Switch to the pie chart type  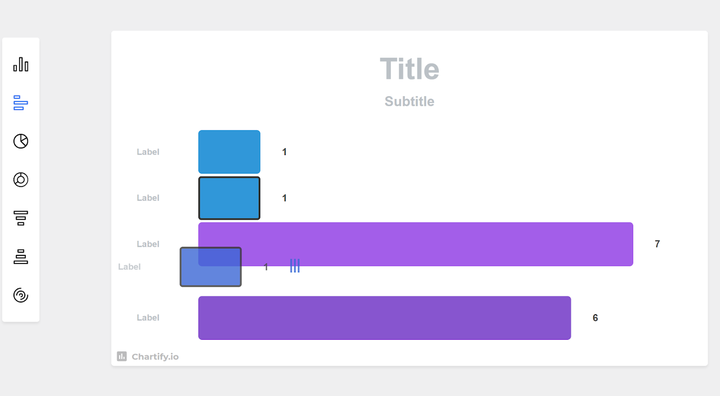pos(21,141)
